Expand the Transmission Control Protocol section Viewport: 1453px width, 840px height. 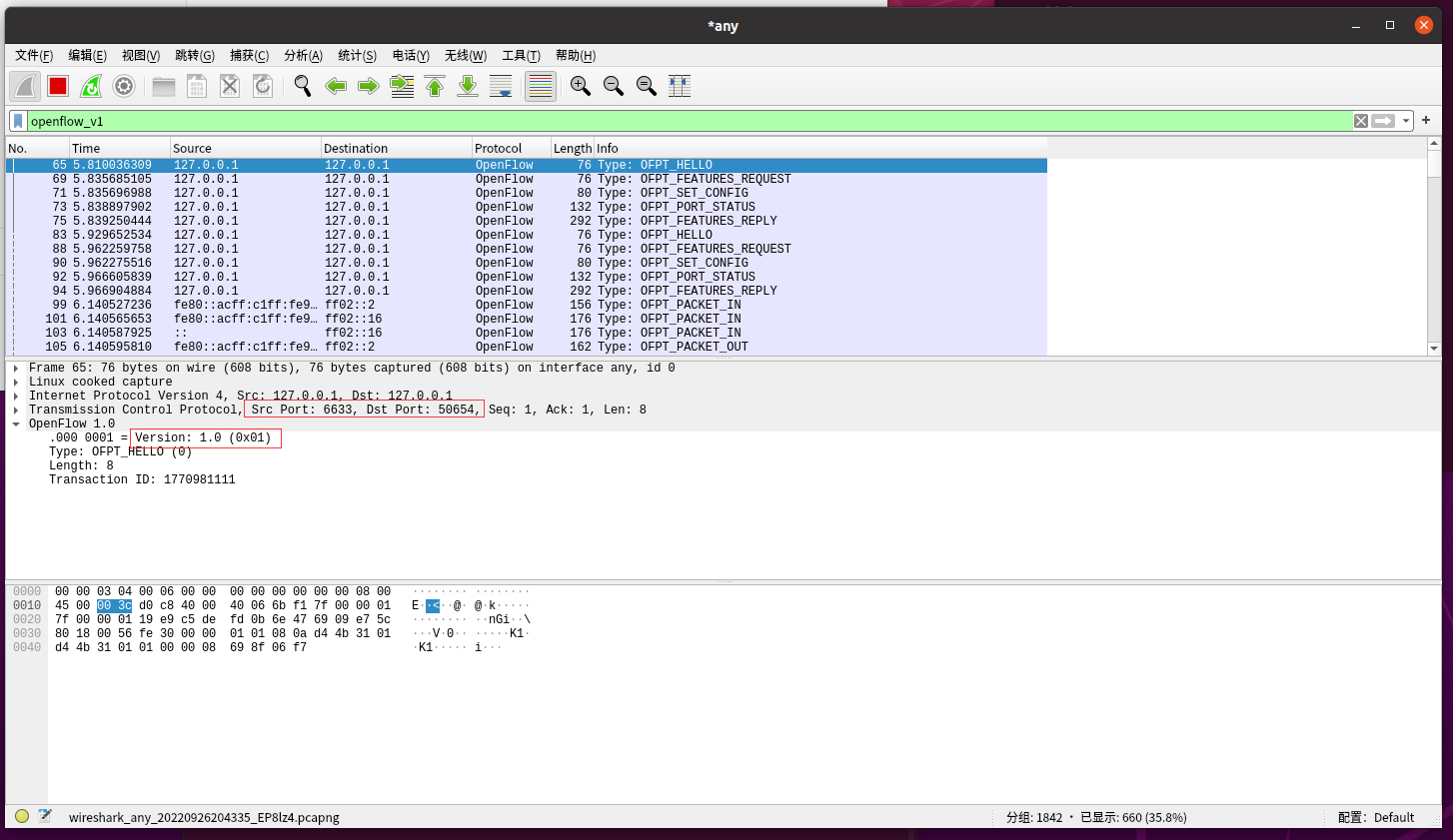[16, 411]
